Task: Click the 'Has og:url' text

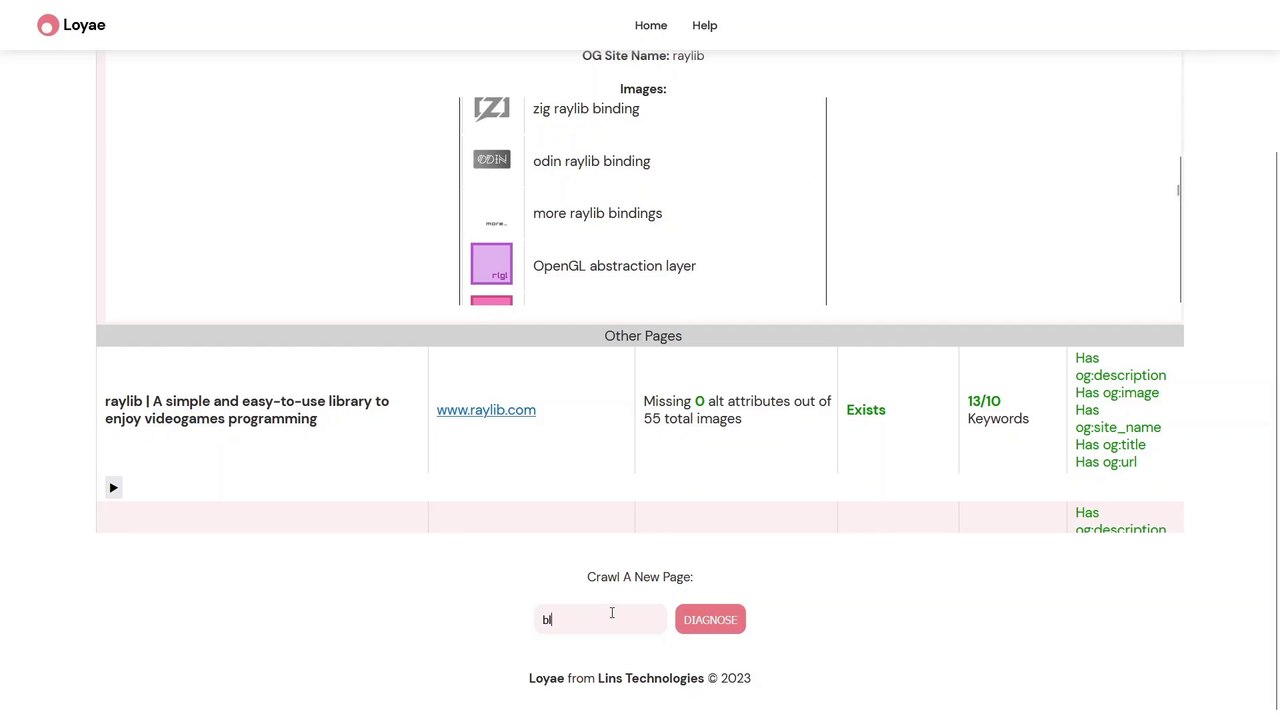Action: click(x=1106, y=462)
